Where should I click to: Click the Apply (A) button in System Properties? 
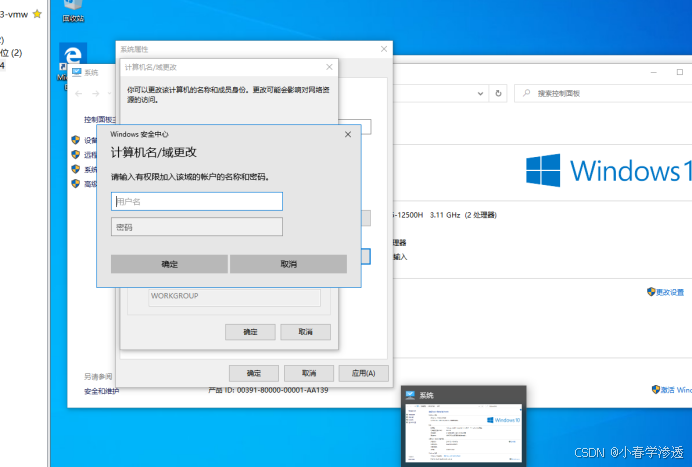(x=364, y=373)
